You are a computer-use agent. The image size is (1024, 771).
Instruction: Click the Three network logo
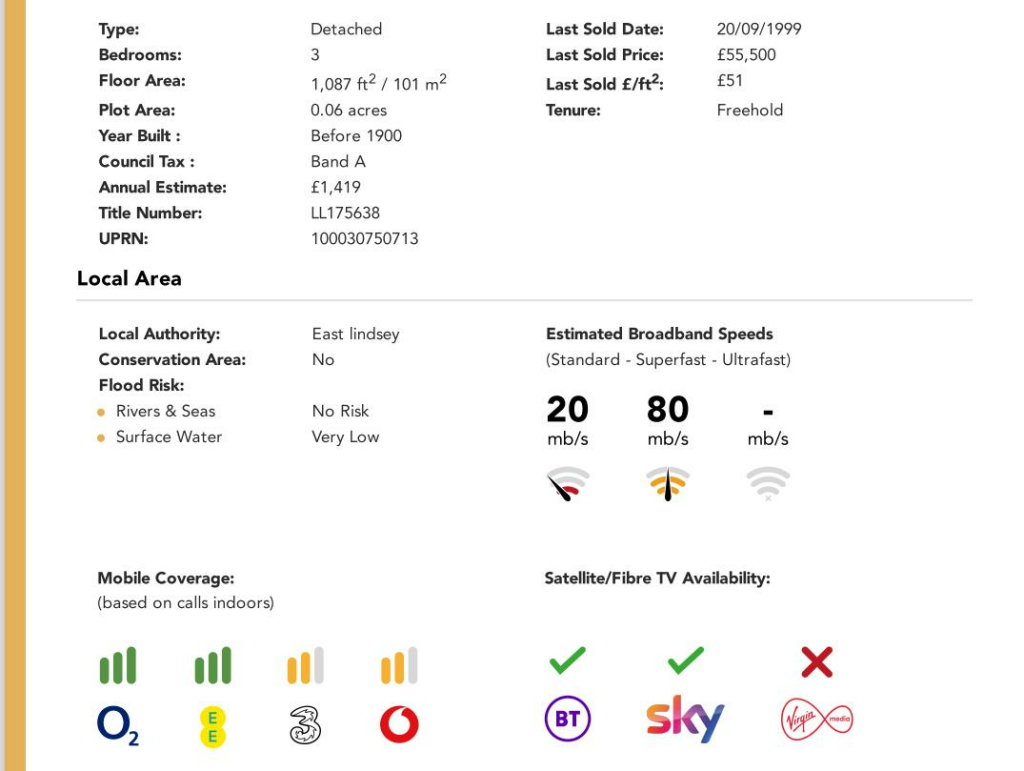click(305, 725)
